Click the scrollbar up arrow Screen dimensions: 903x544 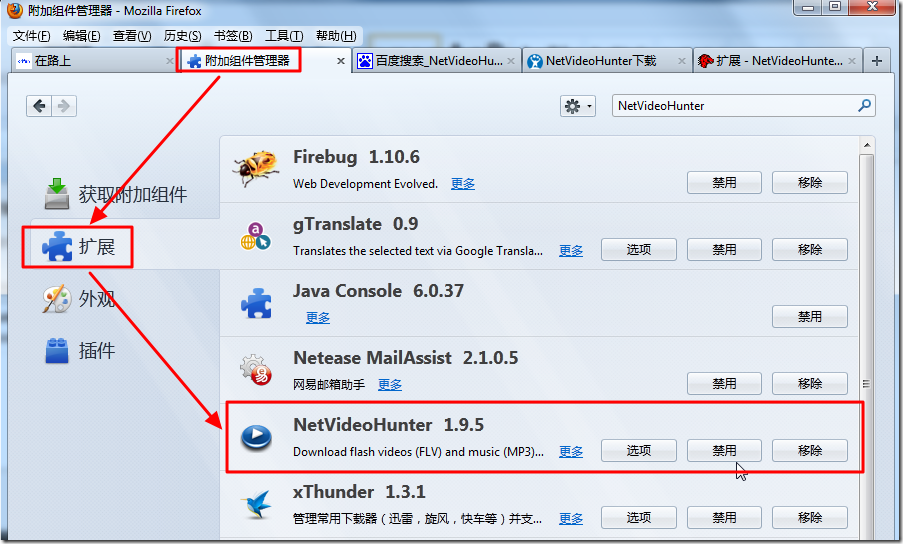[867, 145]
